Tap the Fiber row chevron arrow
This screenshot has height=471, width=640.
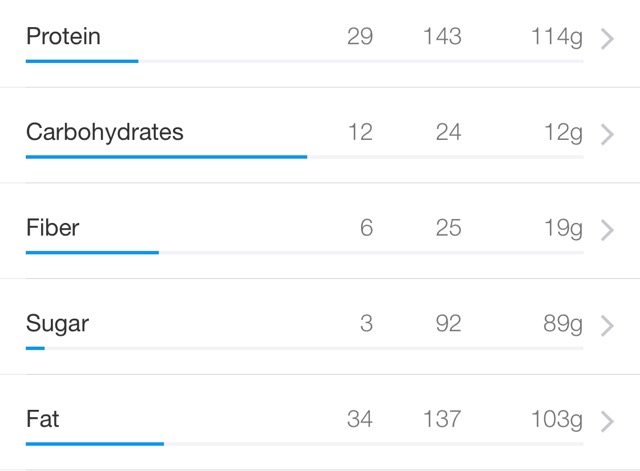click(x=607, y=230)
